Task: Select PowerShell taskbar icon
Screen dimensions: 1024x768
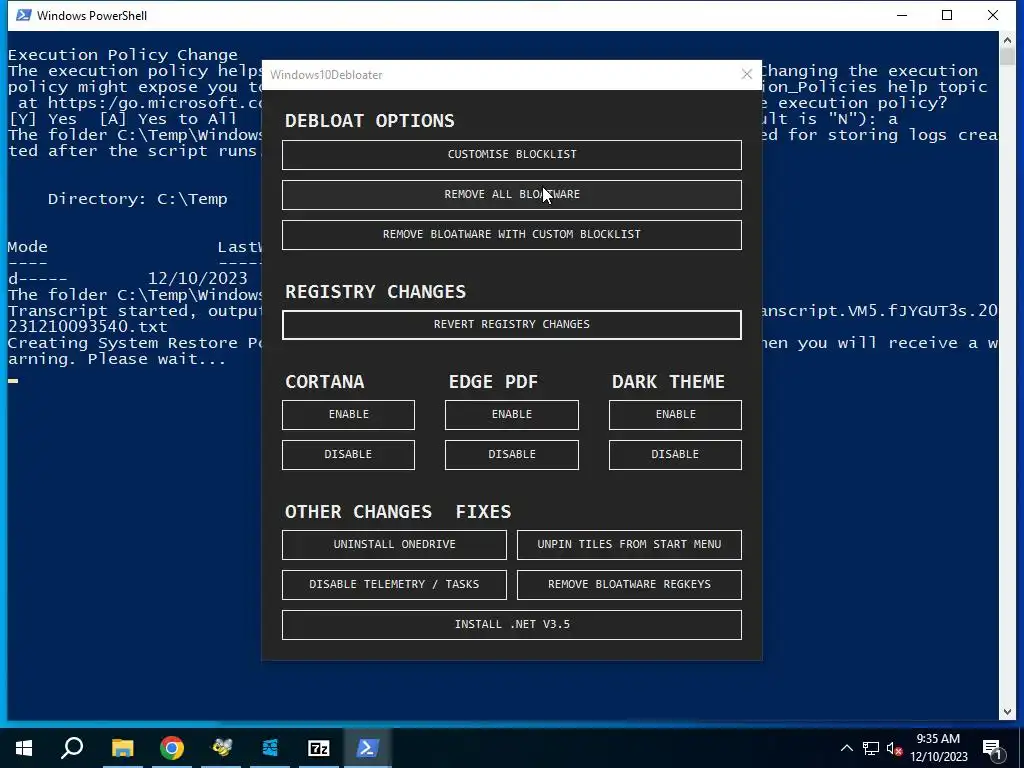Action: point(367,748)
